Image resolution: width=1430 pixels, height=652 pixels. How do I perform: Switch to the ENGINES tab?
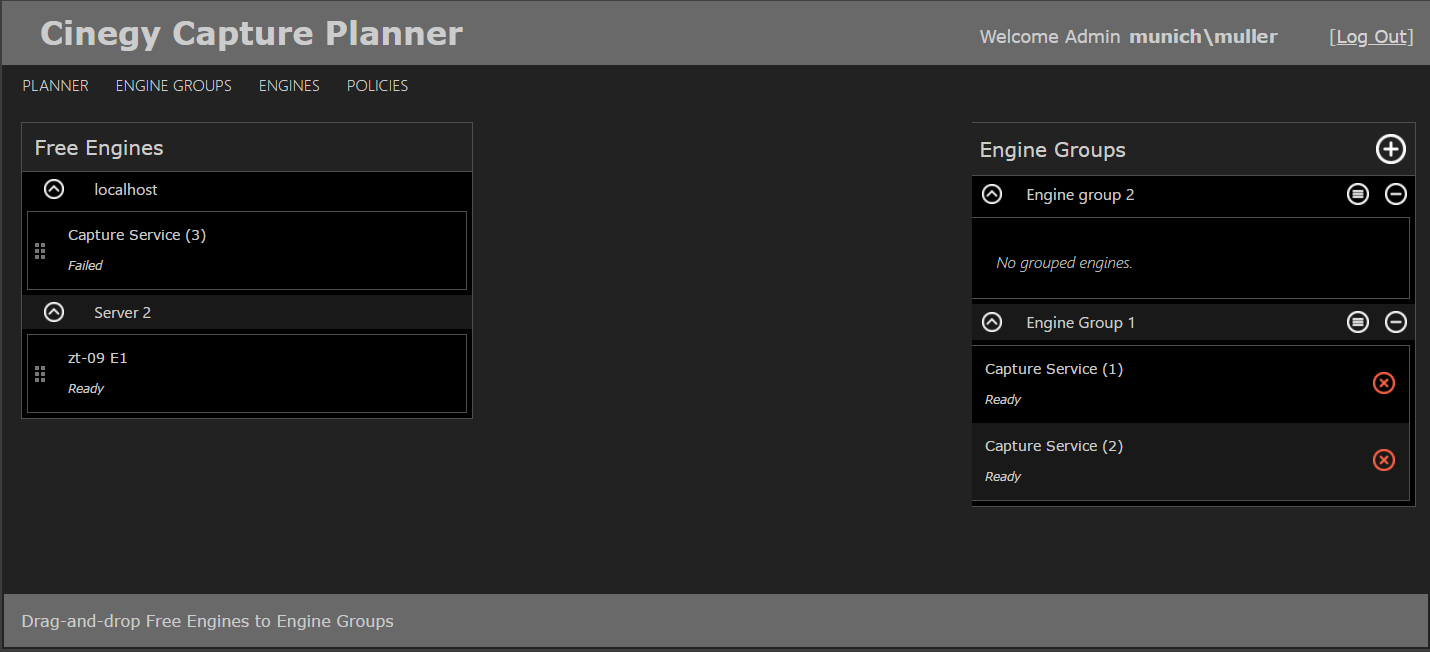[289, 85]
